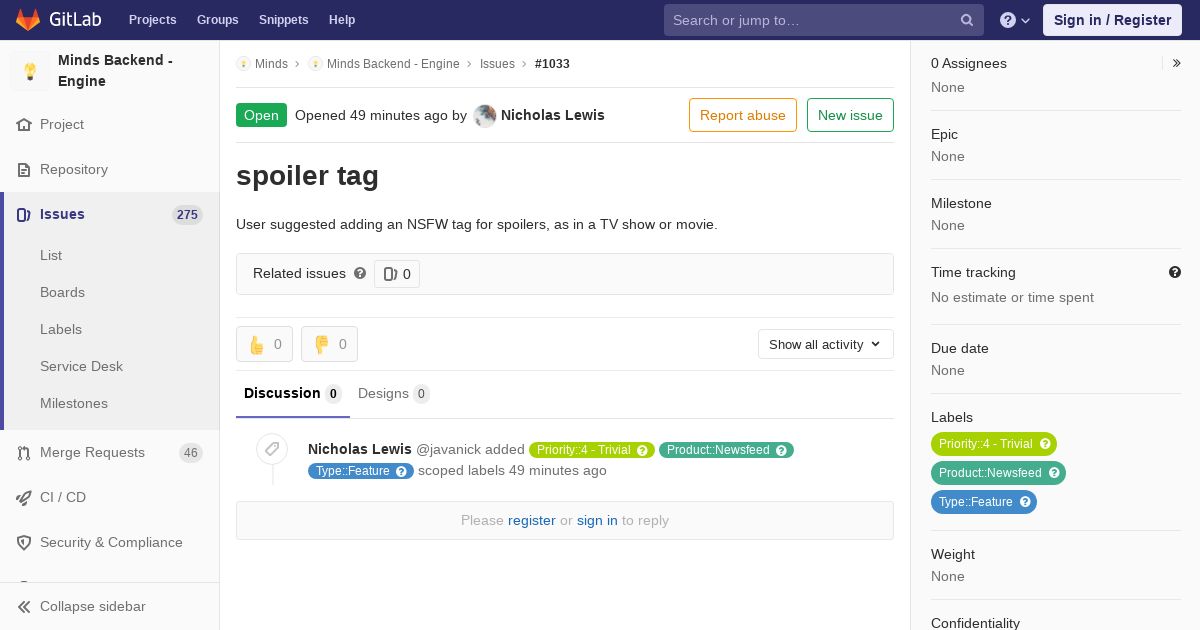Open Milestones in sidebar
The width and height of the screenshot is (1200, 630).
[x=74, y=404]
